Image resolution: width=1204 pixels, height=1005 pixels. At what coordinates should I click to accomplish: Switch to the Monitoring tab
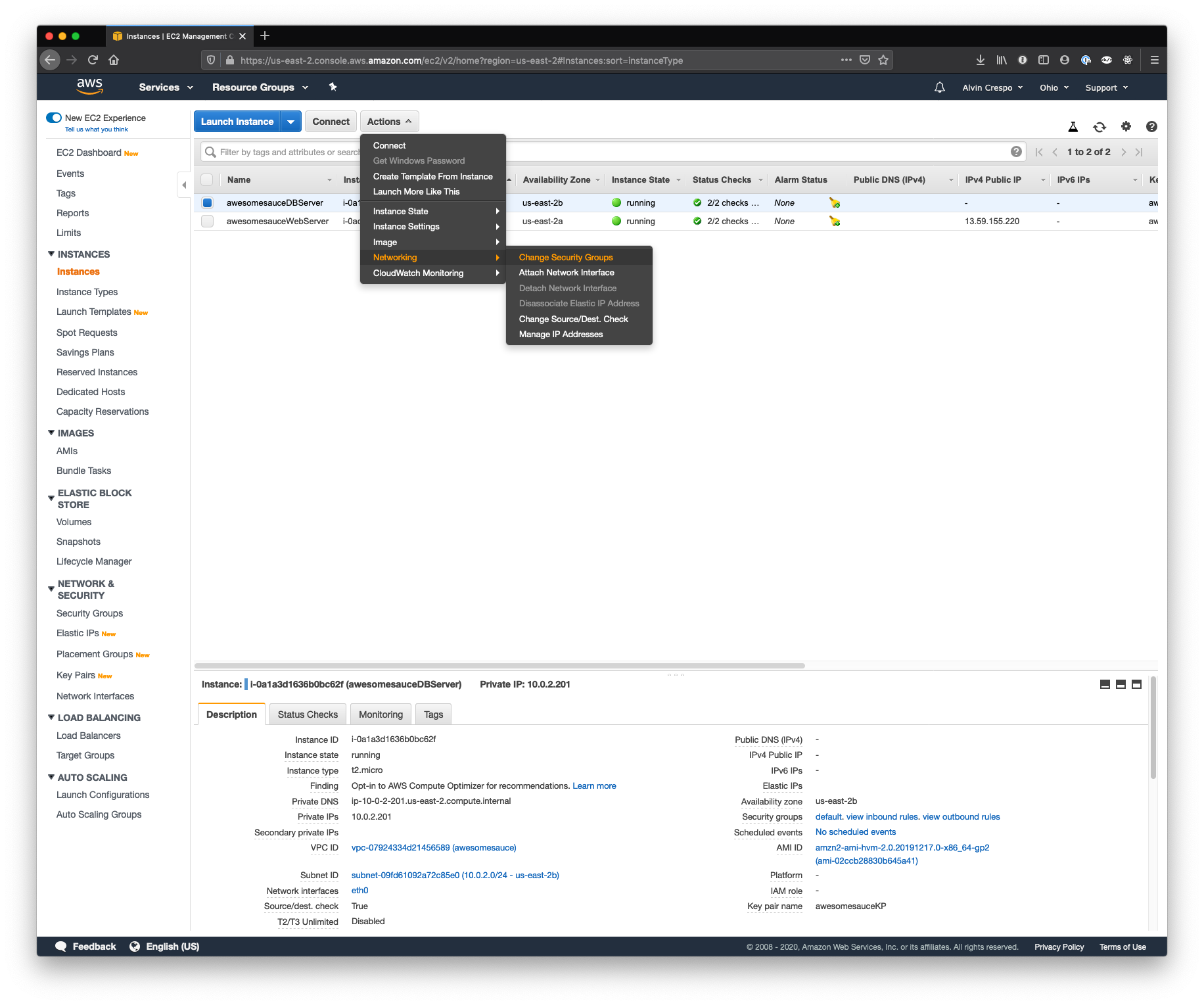[x=381, y=714]
